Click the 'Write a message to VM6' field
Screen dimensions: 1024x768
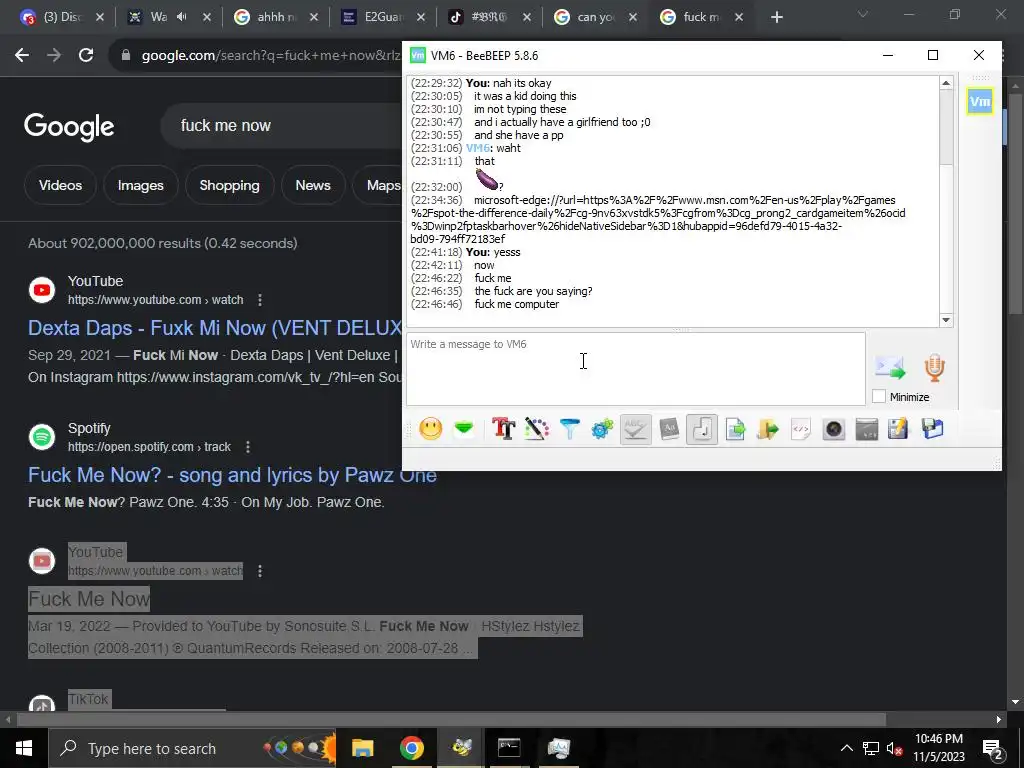(635, 369)
